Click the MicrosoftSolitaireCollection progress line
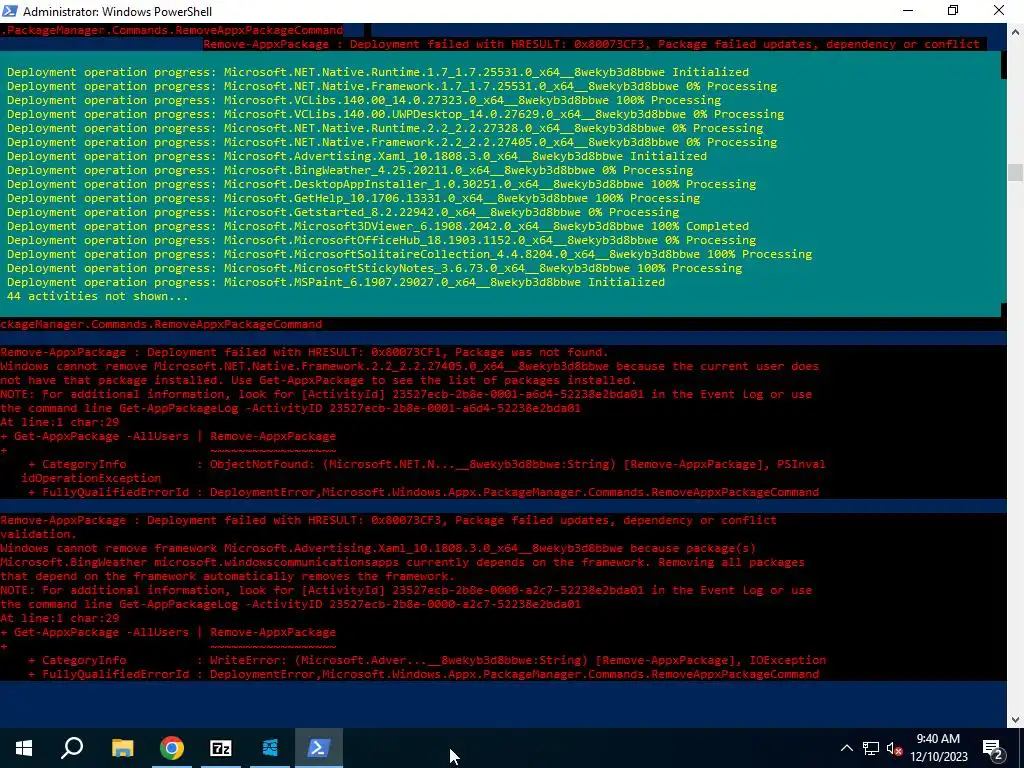Screen dimensions: 1024x768 (409, 254)
